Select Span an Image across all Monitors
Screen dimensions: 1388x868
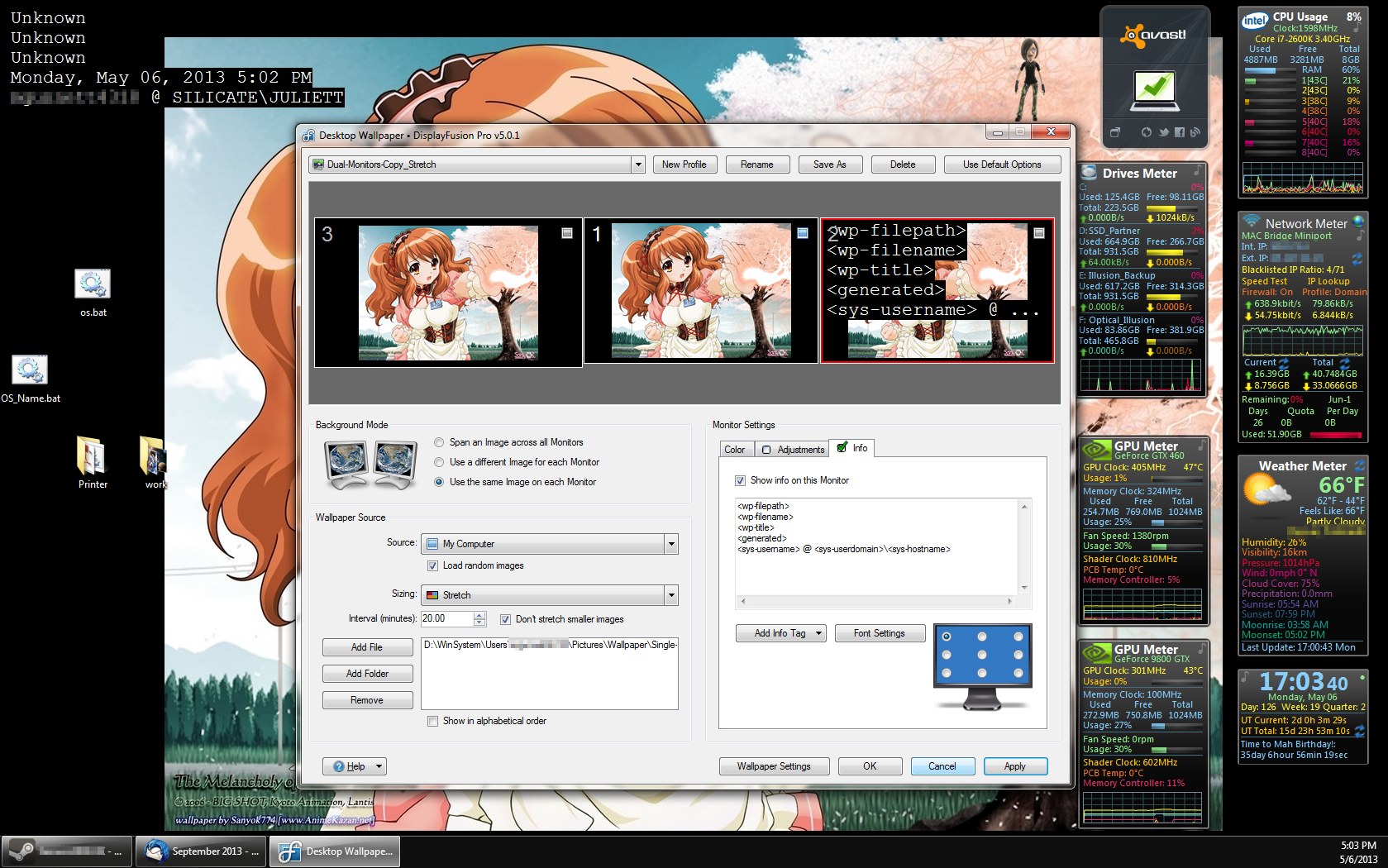click(439, 442)
